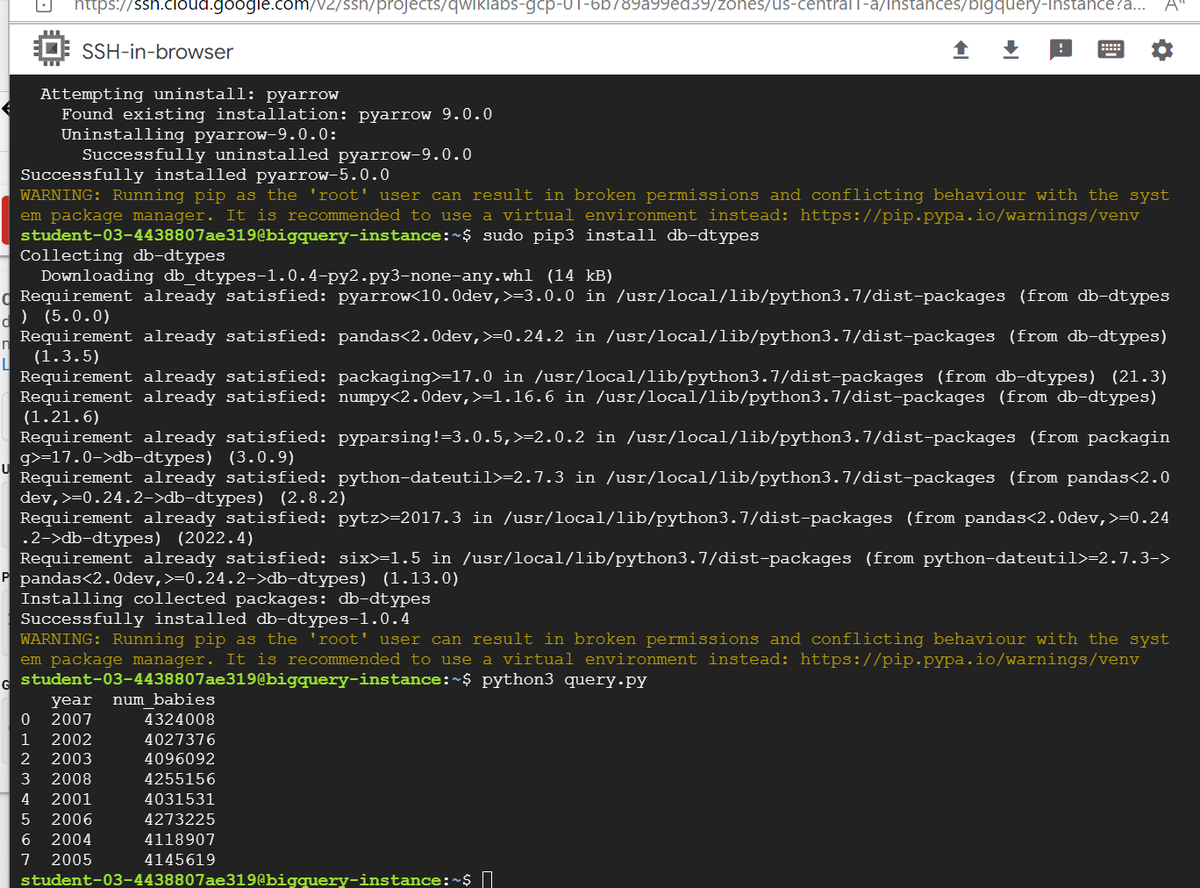Click the terminal cursor at the last prompt
The image size is (1200, 888).
tap(488, 880)
